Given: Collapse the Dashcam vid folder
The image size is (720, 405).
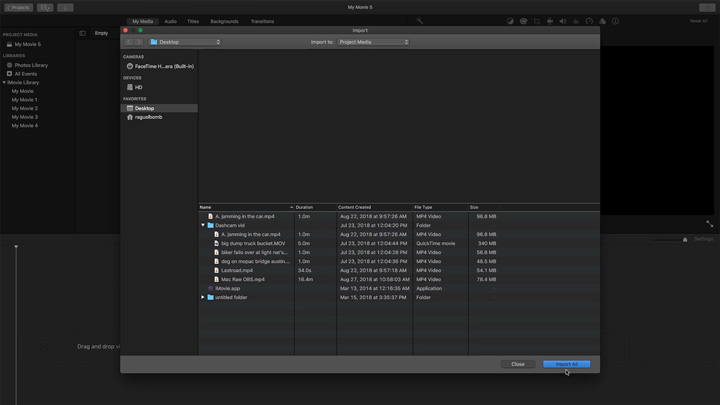Looking at the screenshot, I should point(203,226).
